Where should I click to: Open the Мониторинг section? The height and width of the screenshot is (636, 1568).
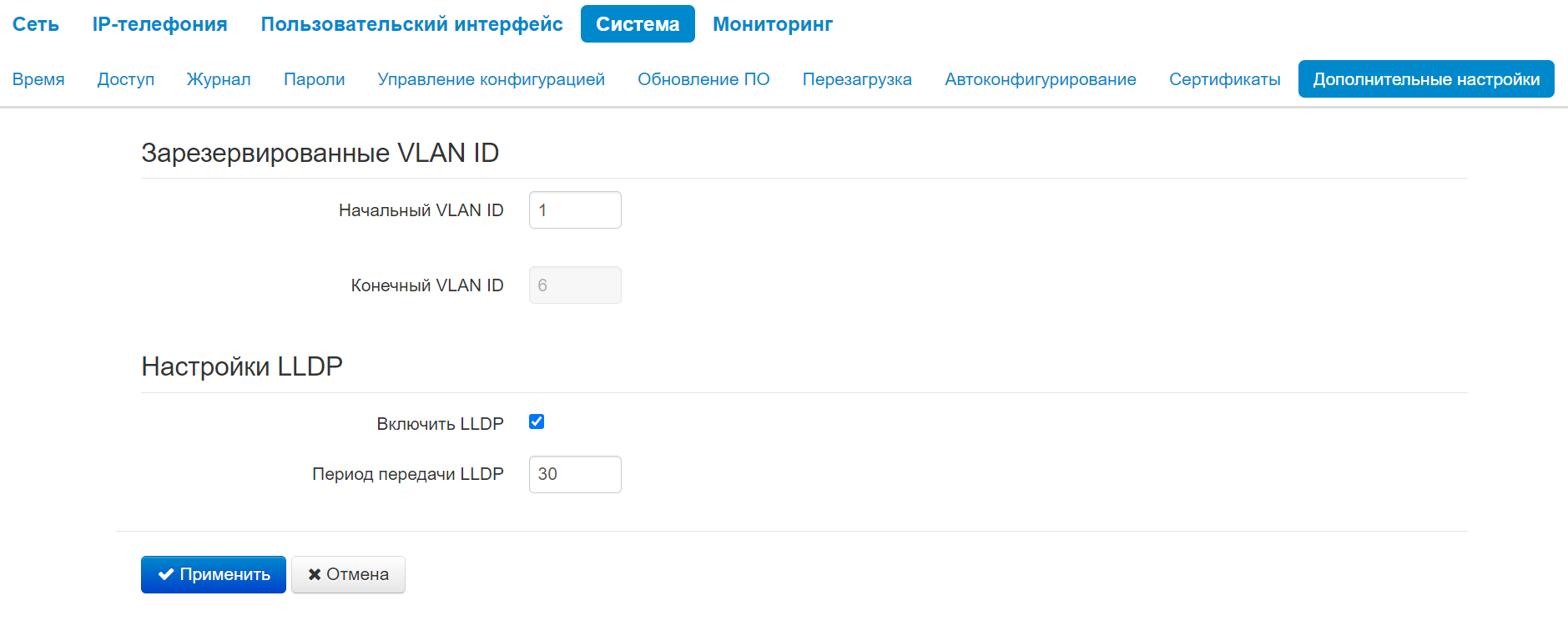773,24
